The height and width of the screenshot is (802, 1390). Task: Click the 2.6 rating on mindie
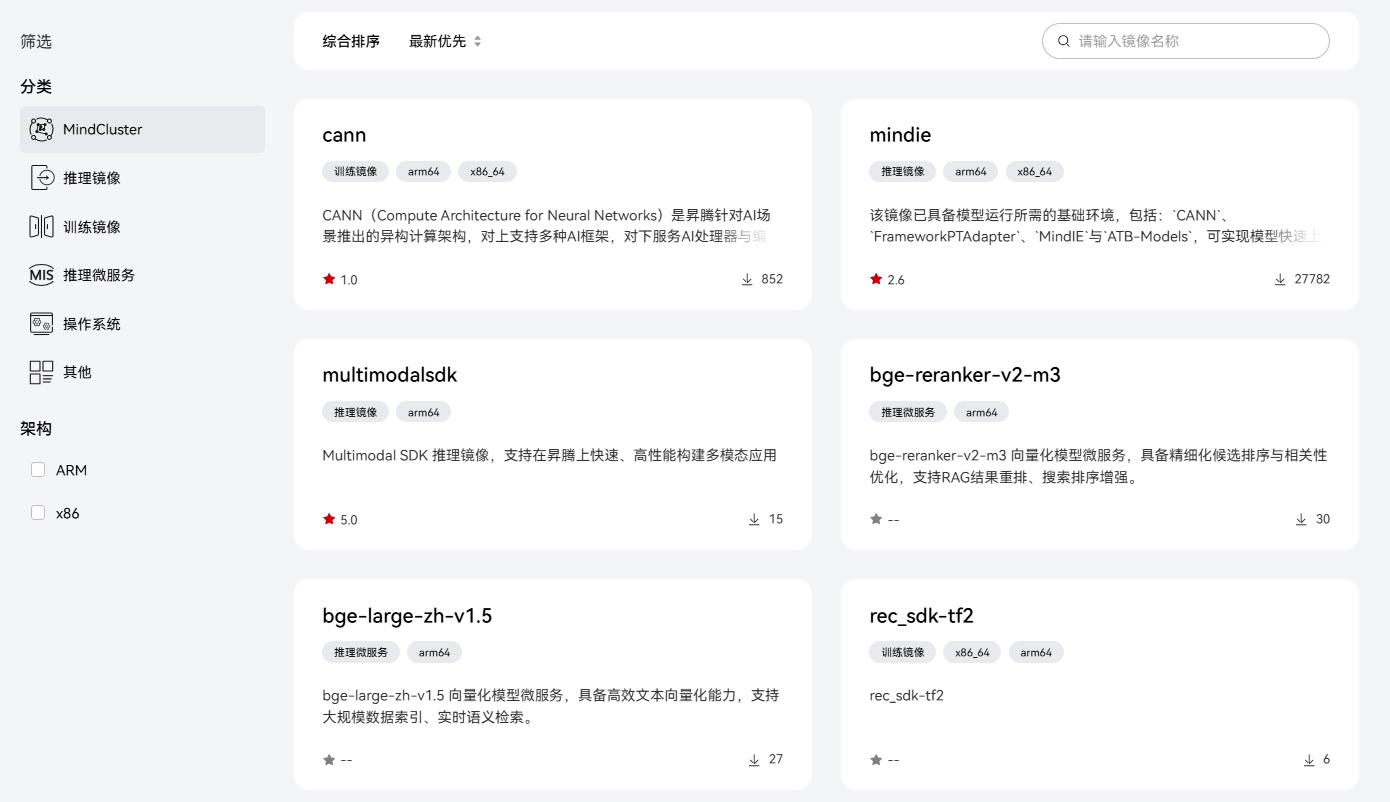tap(896, 280)
